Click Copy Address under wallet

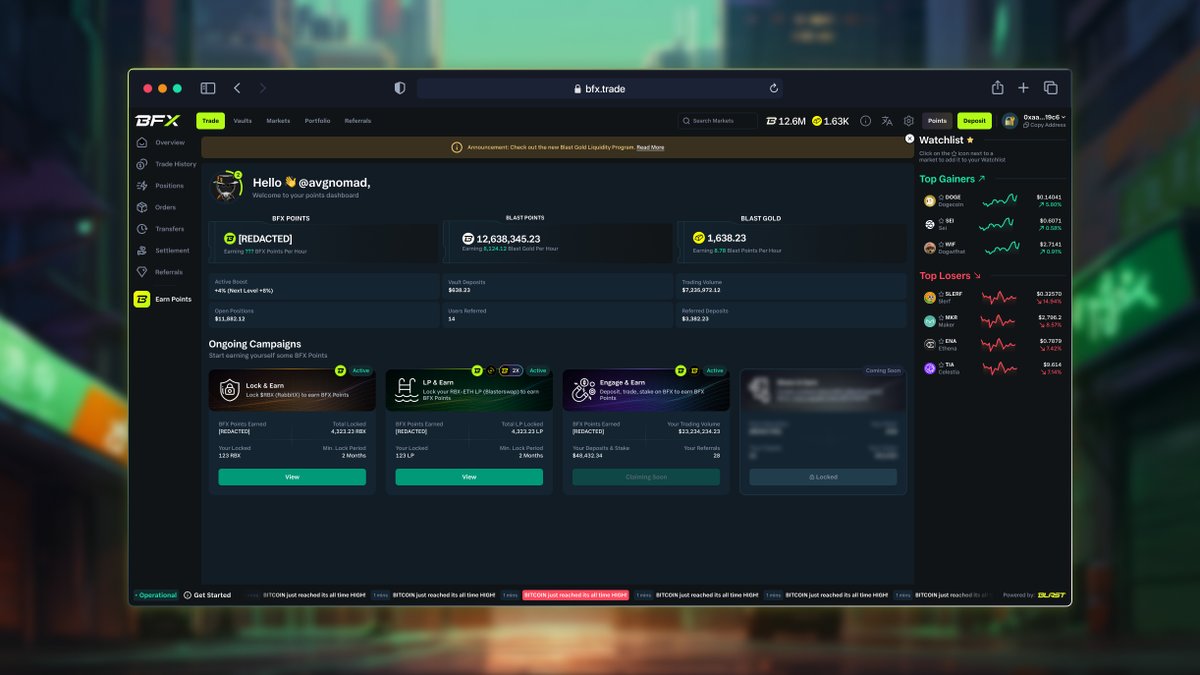coord(1046,125)
